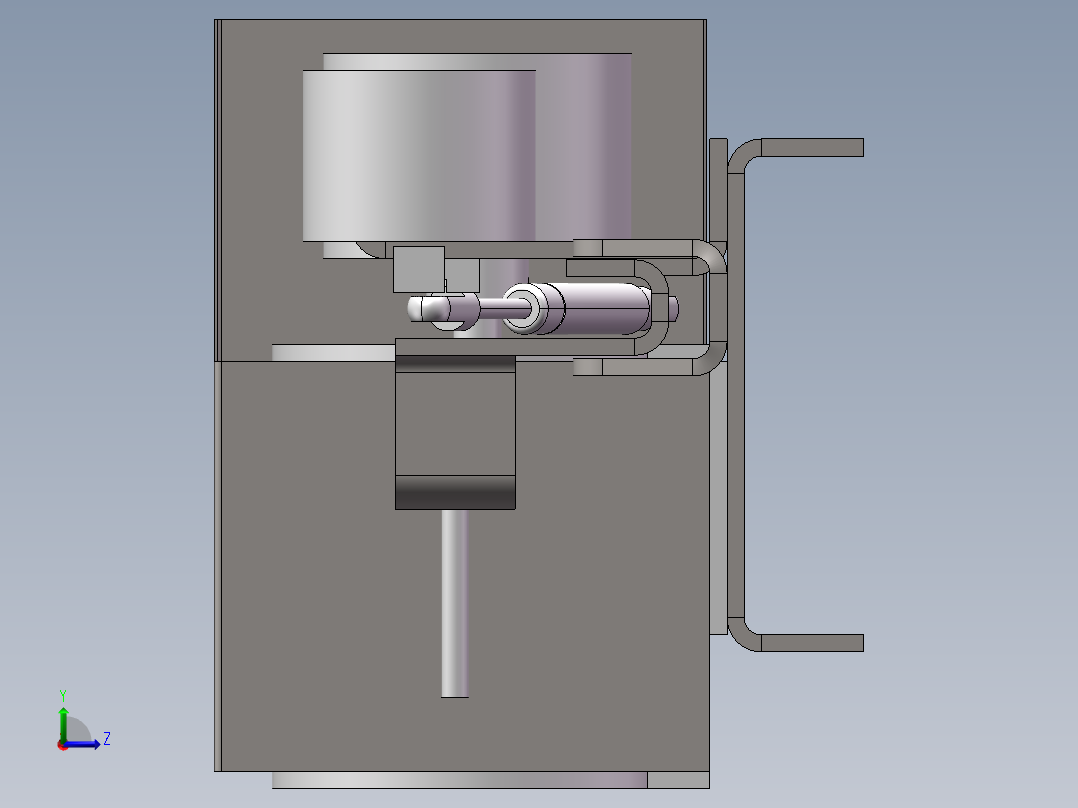Select the dark rectangular block in the center
The width and height of the screenshot is (1078, 808).
tap(455, 433)
